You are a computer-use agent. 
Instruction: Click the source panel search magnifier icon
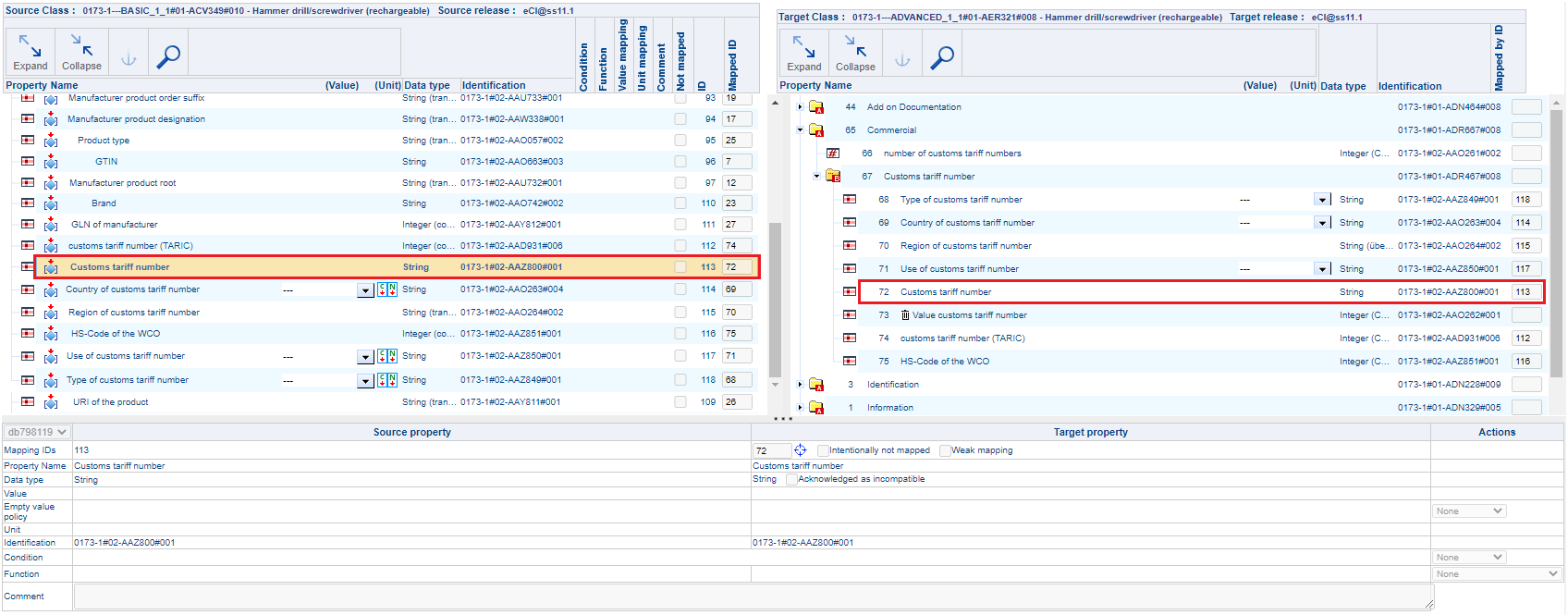(168, 56)
